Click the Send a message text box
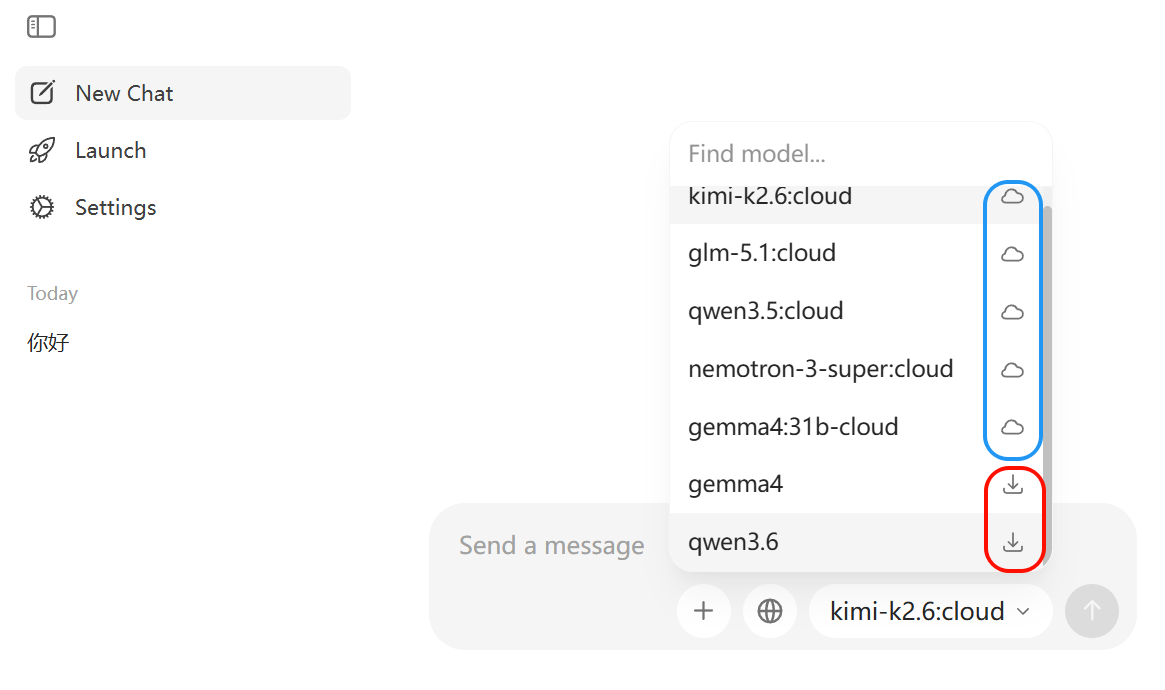The height and width of the screenshot is (690, 1165). (x=551, y=546)
